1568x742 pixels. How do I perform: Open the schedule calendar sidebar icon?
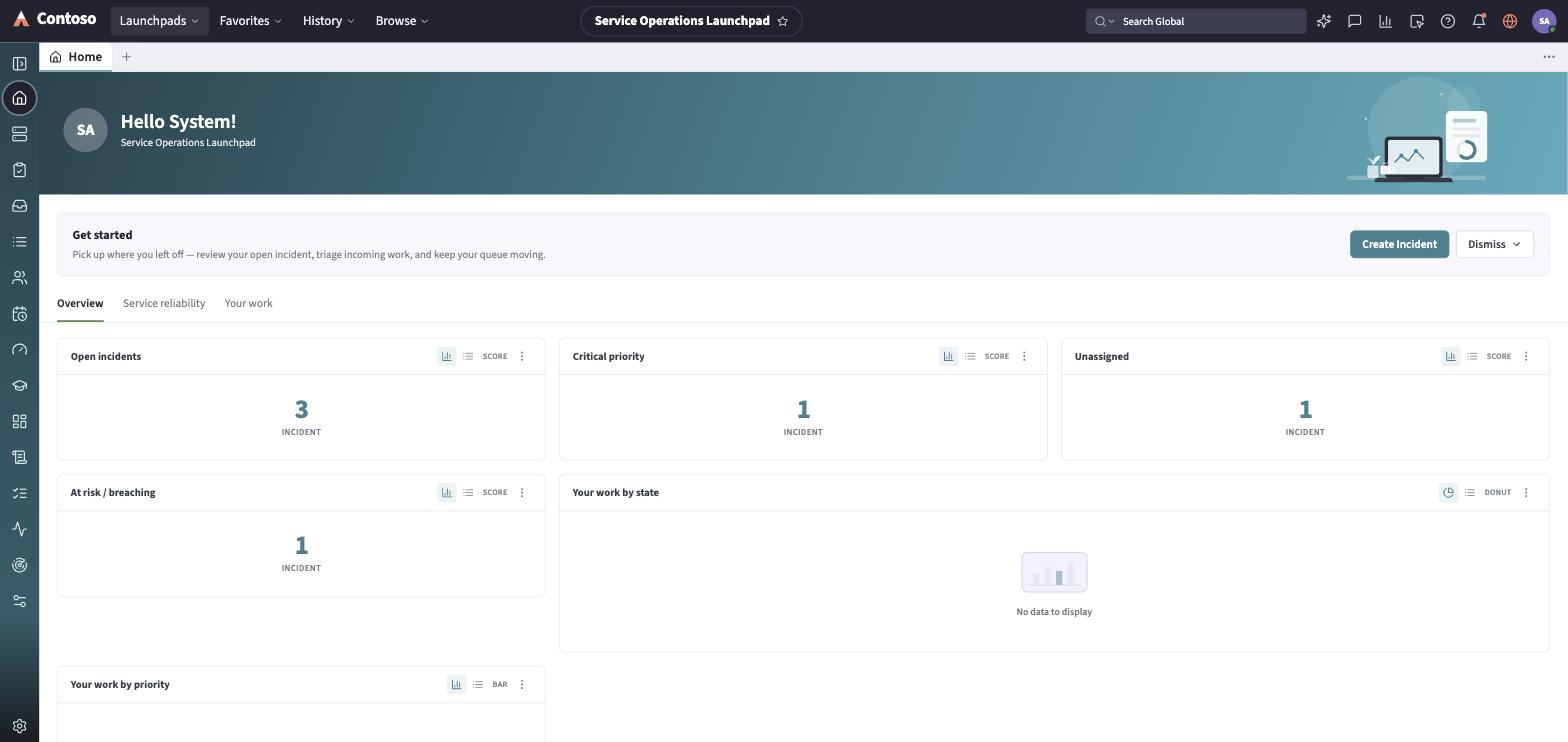click(x=19, y=314)
